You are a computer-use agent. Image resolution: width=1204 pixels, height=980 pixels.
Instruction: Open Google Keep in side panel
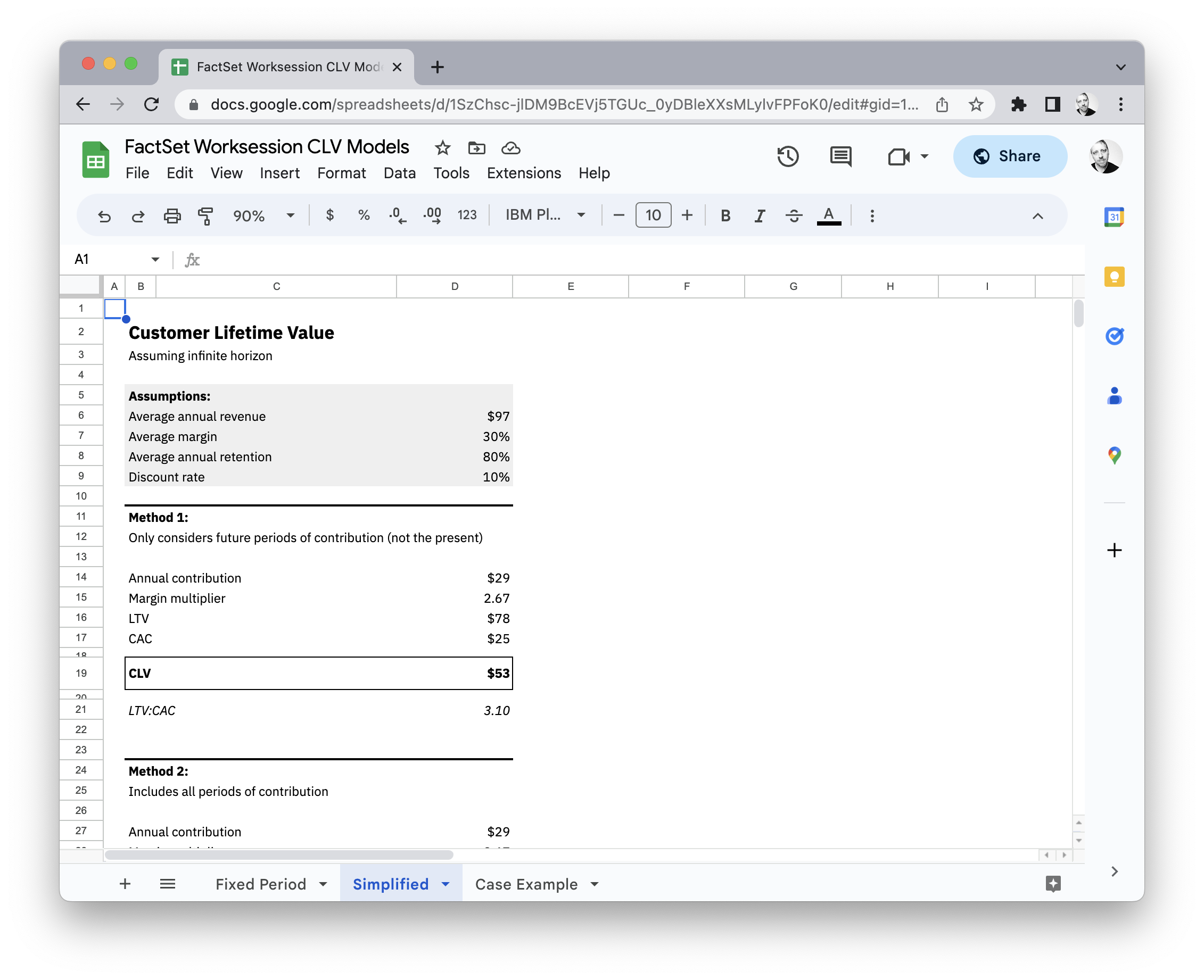pos(1114,277)
